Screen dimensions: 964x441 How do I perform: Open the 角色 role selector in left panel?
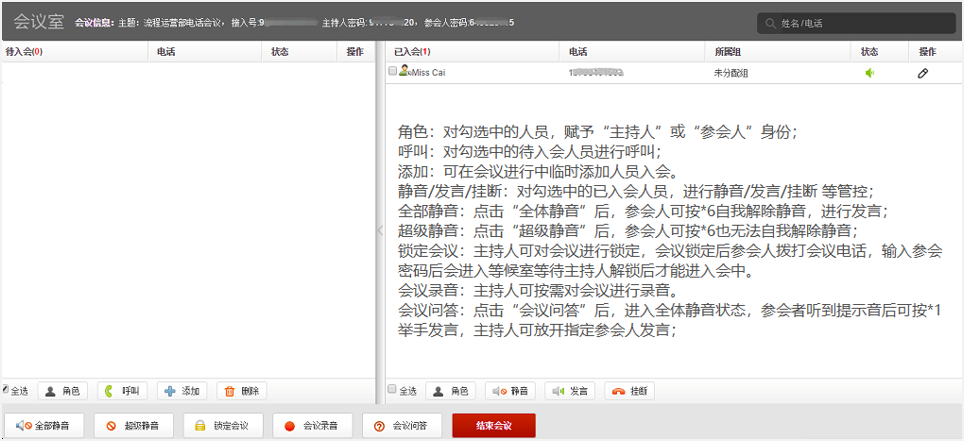pyautogui.click(x=62, y=391)
